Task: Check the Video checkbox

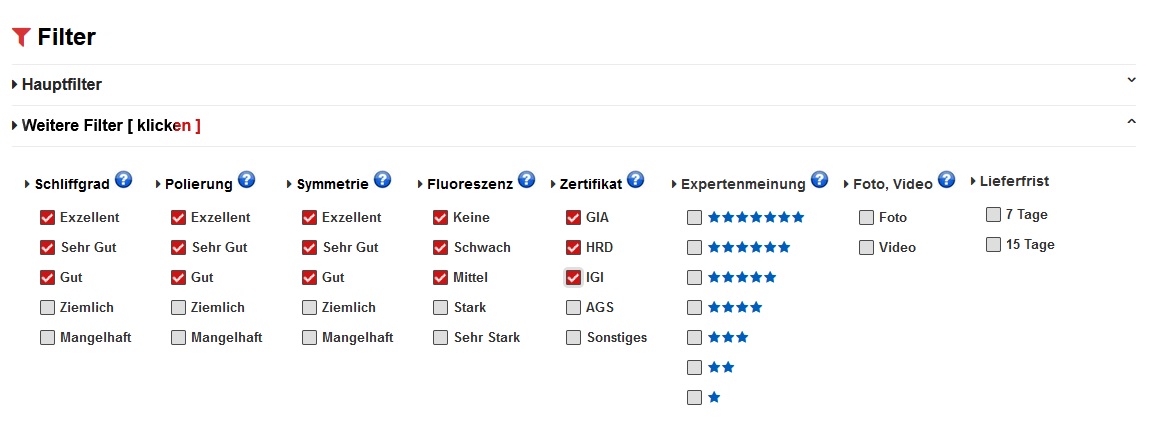Action: 866,247
